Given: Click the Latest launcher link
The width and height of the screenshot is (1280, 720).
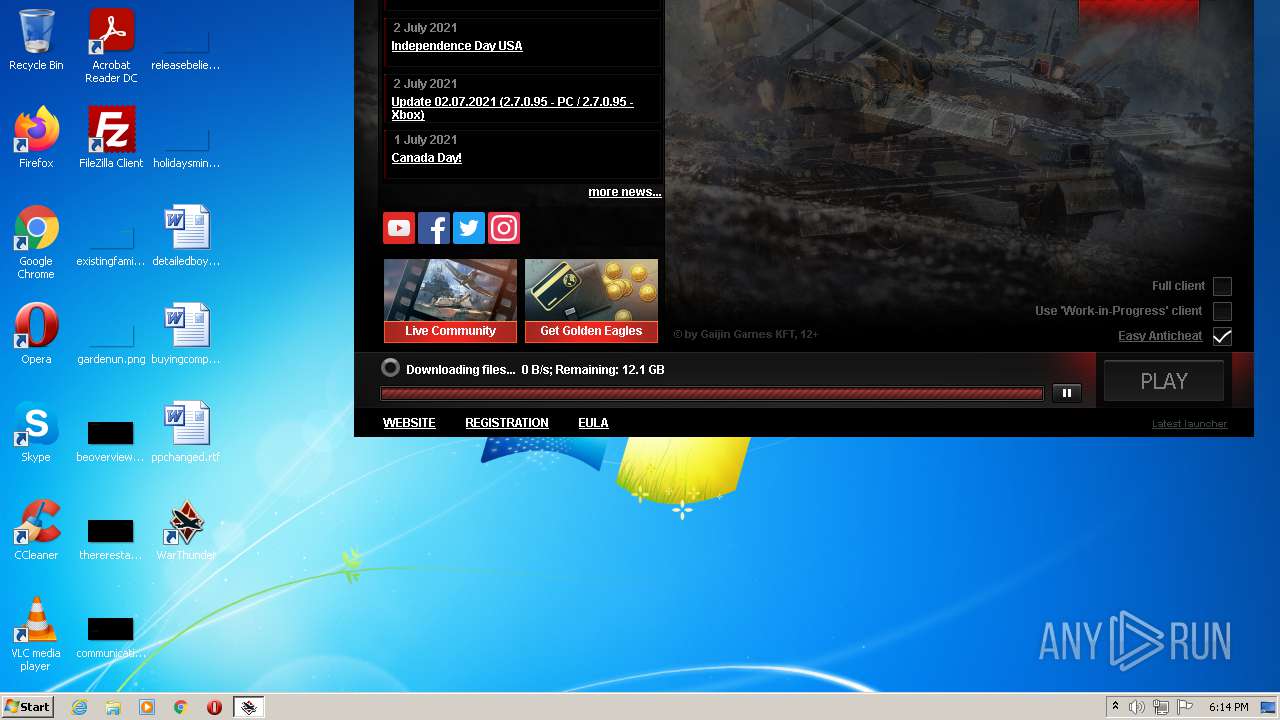Looking at the screenshot, I should point(1189,424).
